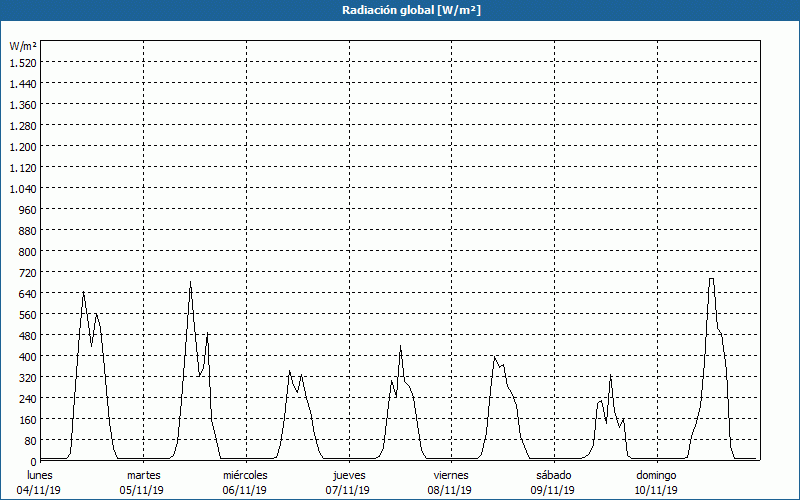Click the 'Radiación global [W/m²]' title
The width and height of the screenshot is (800, 500).
coord(411,10)
